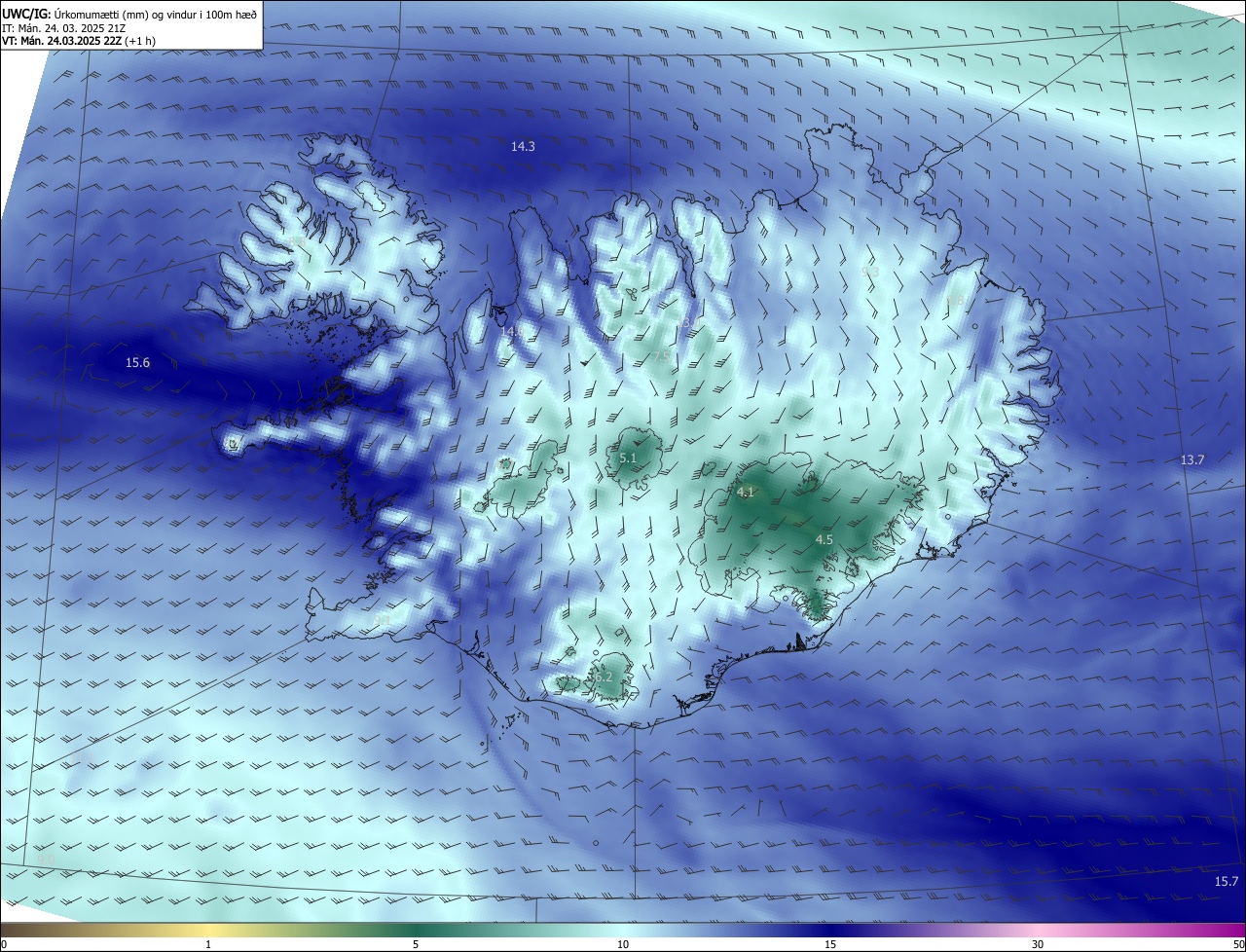Click the 15 tick label on the colorbar

point(830,944)
